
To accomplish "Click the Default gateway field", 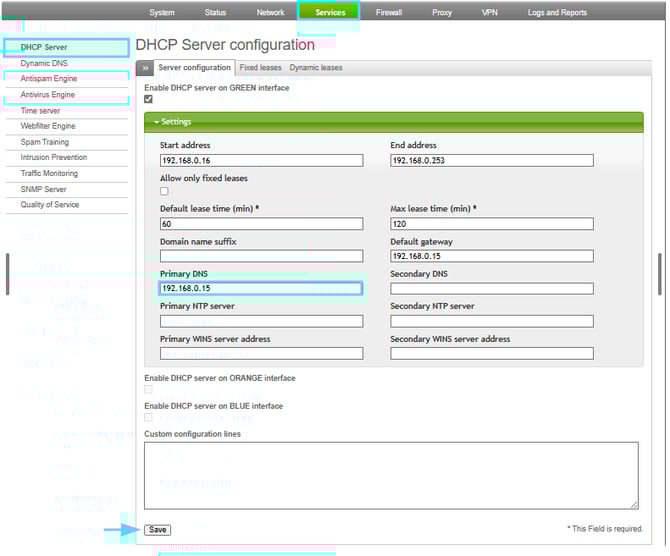I will (x=491, y=256).
